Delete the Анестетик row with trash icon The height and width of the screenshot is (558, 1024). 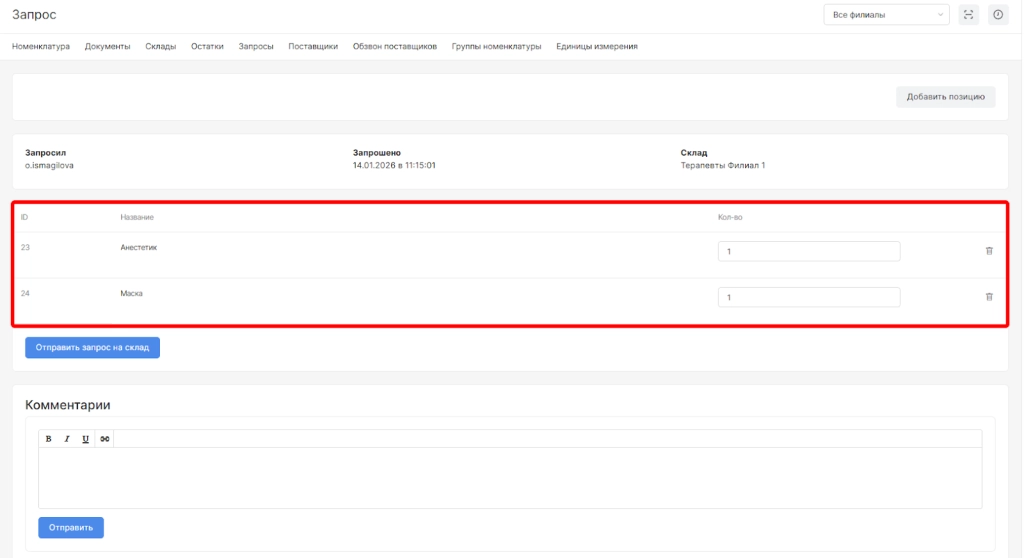pos(989,251)
